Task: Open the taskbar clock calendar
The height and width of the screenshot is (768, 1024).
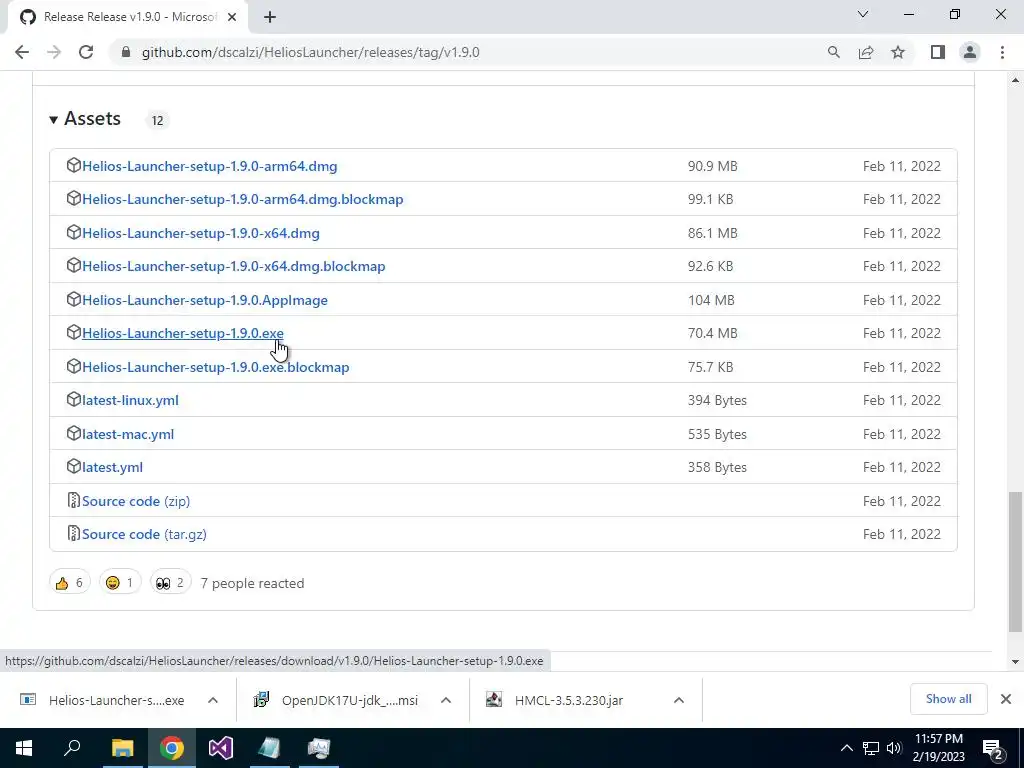Action: (x=938, y=748)
